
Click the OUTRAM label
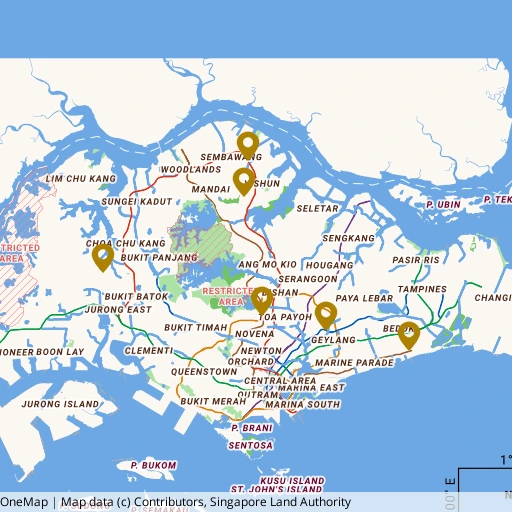tap(258, 395)
